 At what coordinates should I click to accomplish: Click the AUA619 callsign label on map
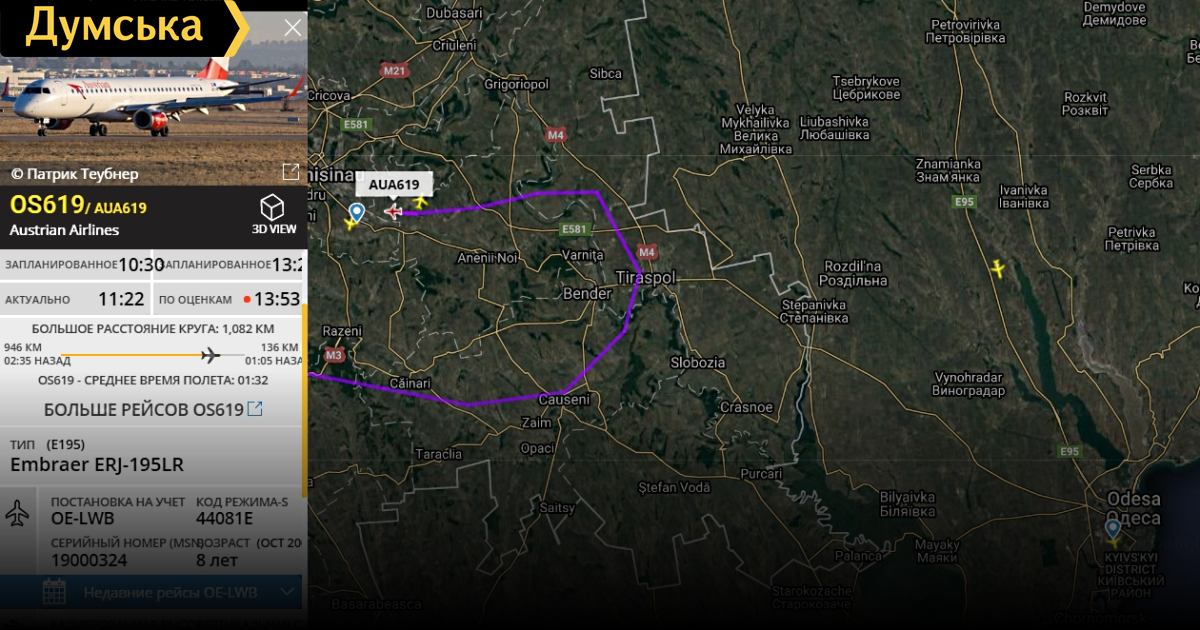(394, 184)
